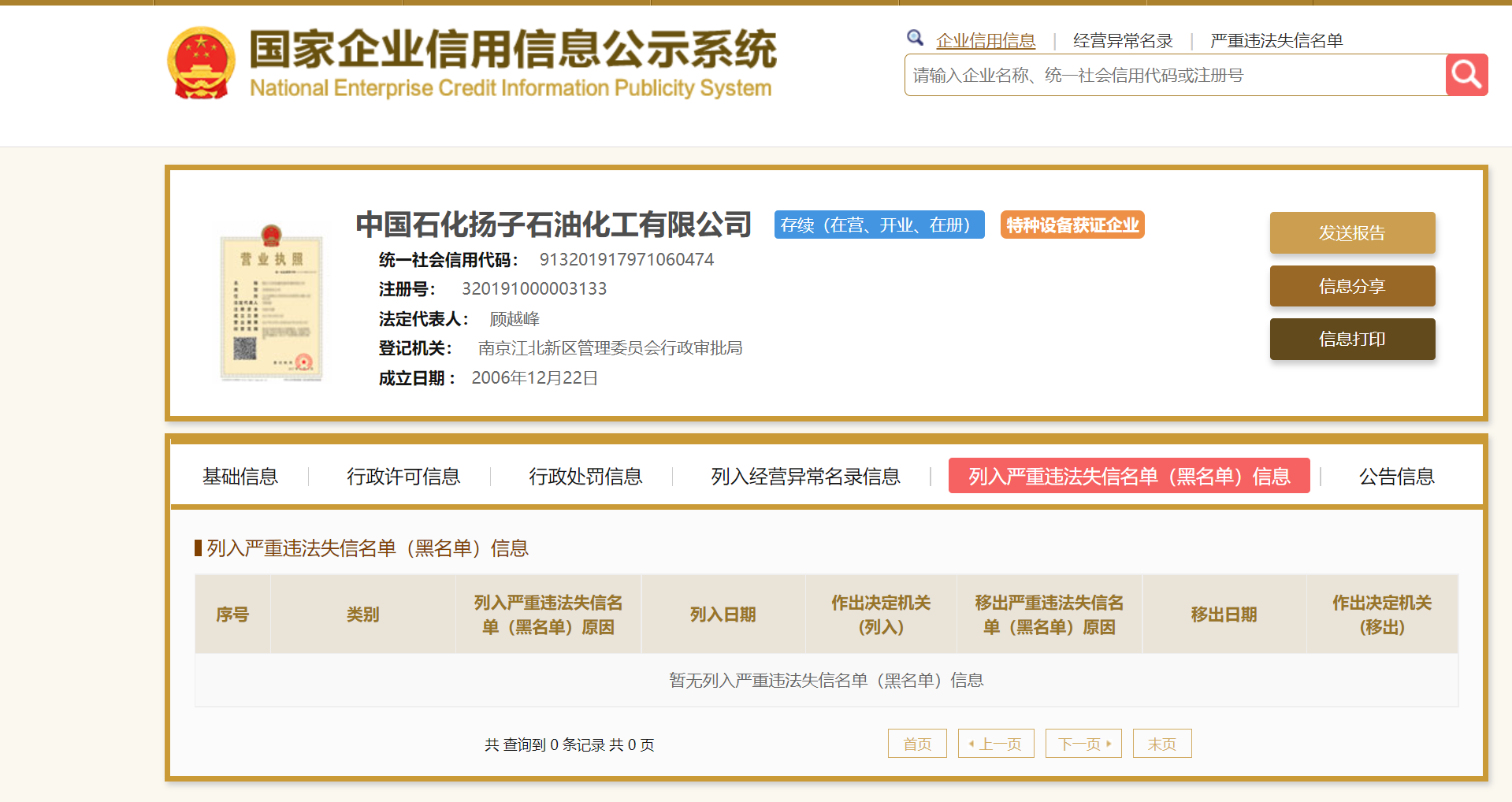Open the 行政处罚信息 tab
Image resolution: width=1512 pixels, height=802 pixels.
585,477
